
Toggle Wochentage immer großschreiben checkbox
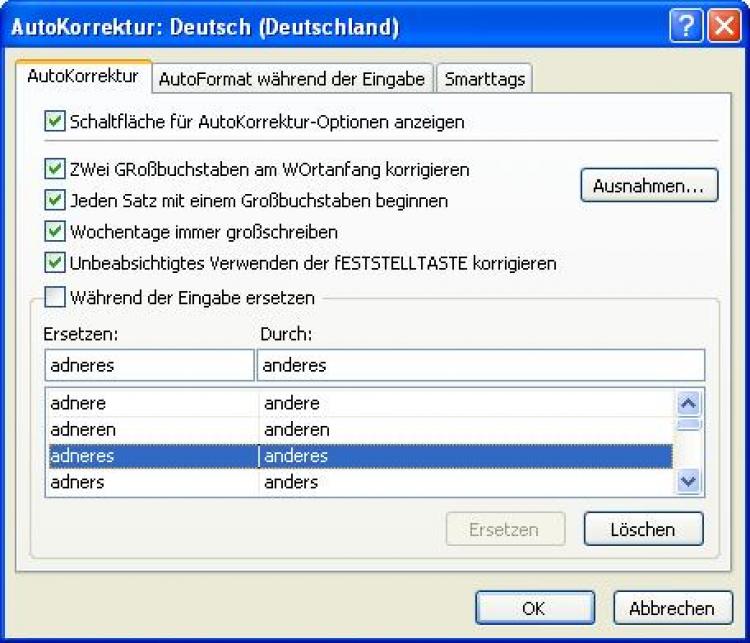click(55, 232)
